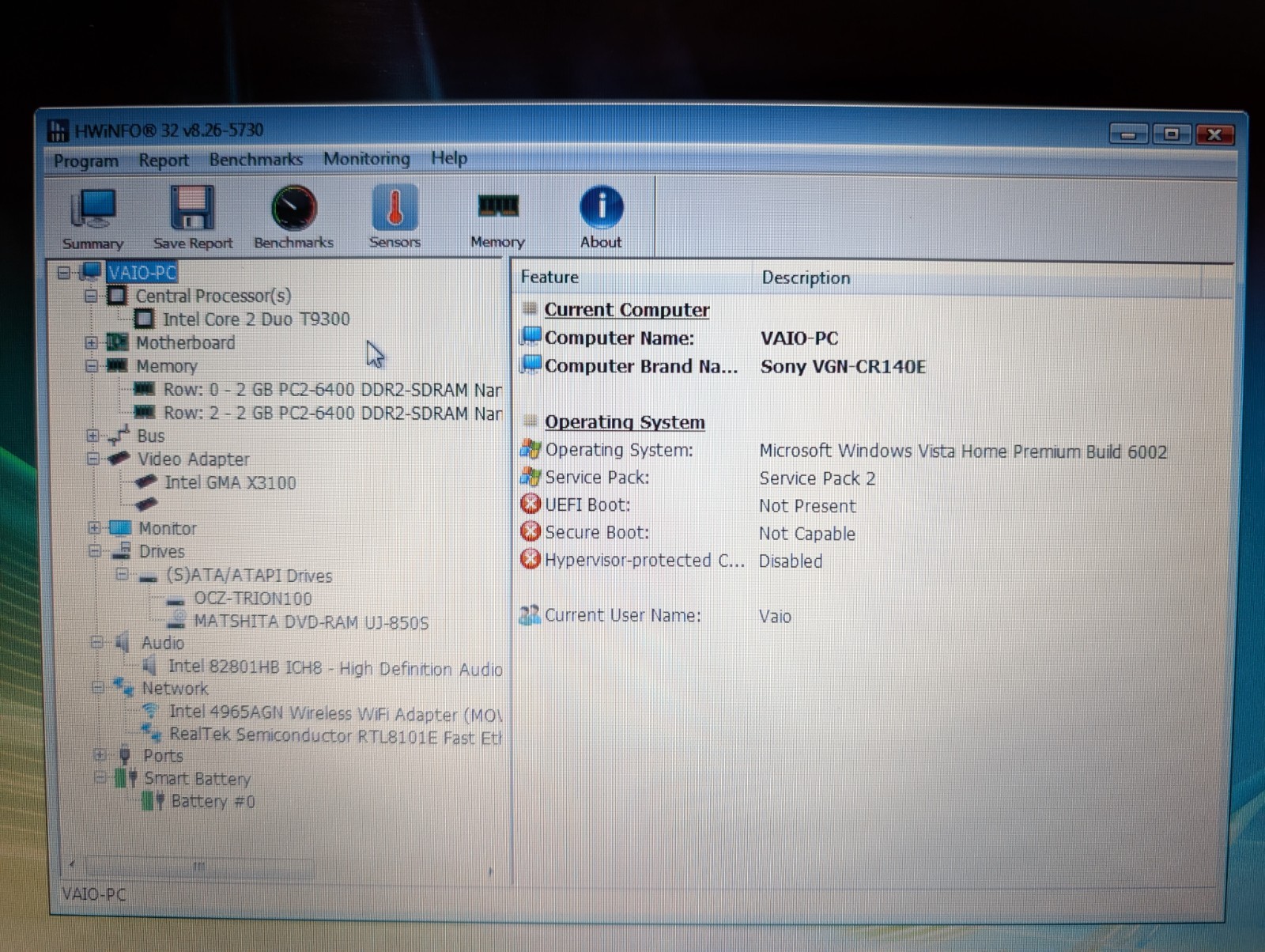Open the Program menu
The image size is (1265, 952).
tap(86, 161)
